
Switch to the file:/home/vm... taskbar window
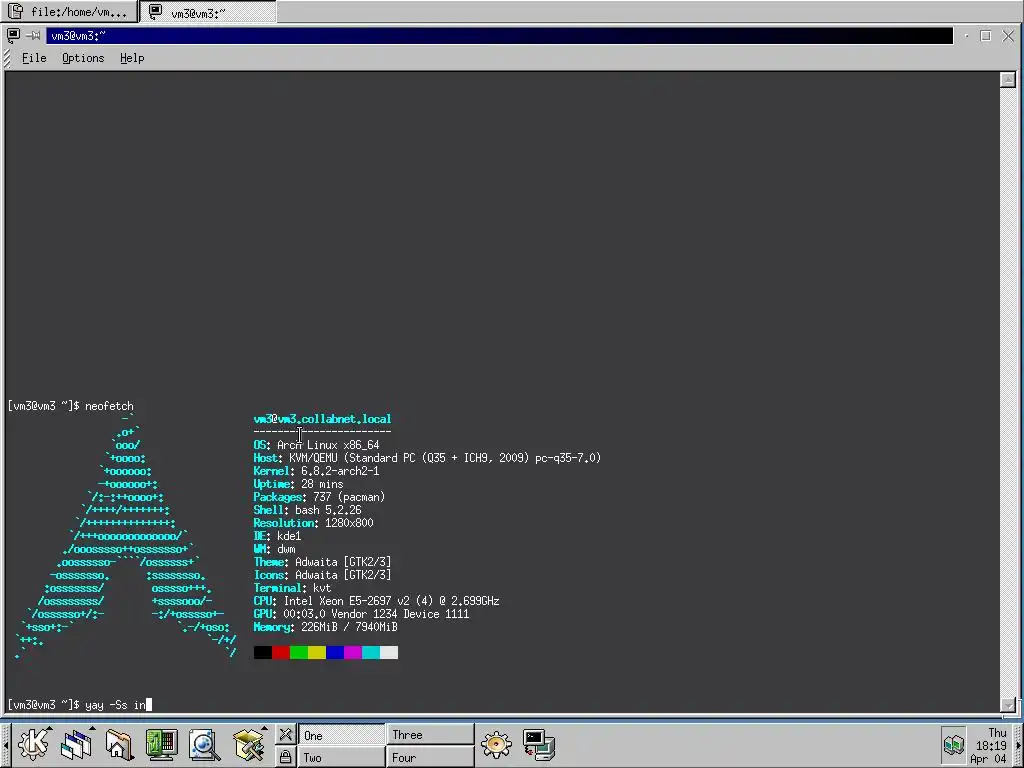(70, 11)
